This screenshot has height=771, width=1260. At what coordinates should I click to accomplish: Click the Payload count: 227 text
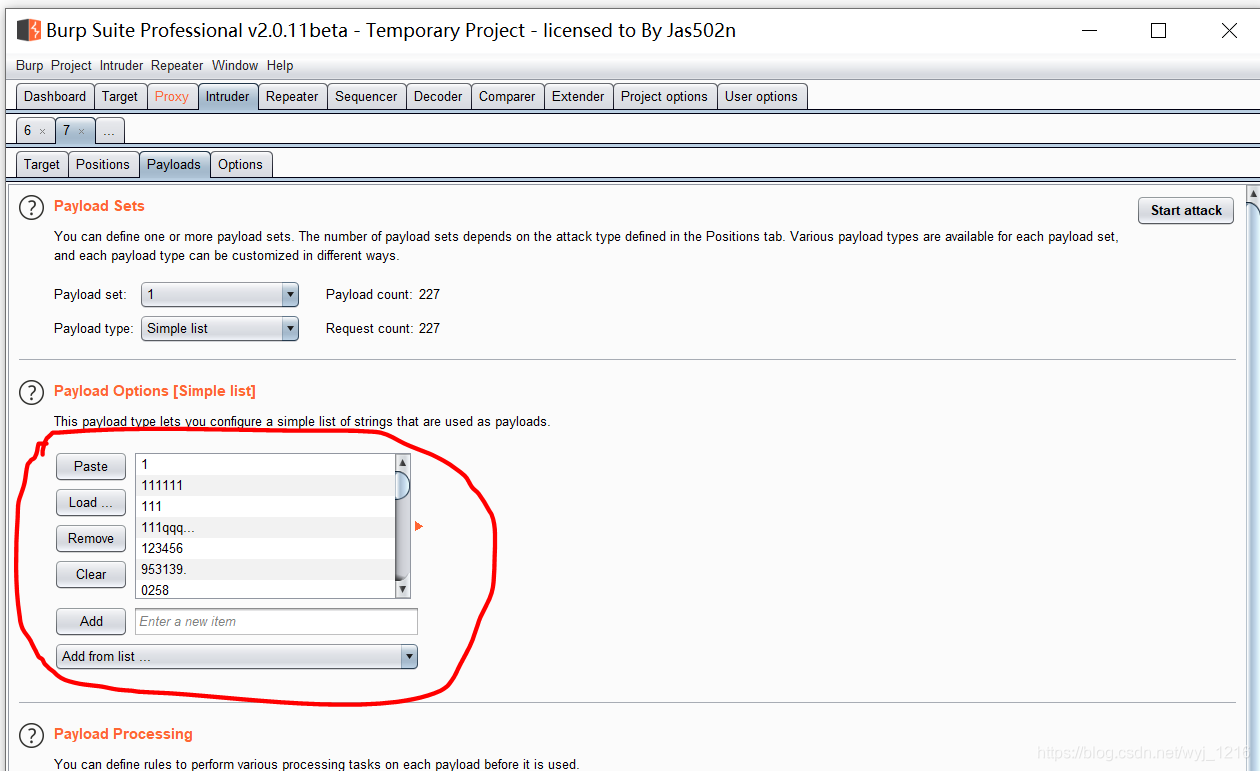383,294
